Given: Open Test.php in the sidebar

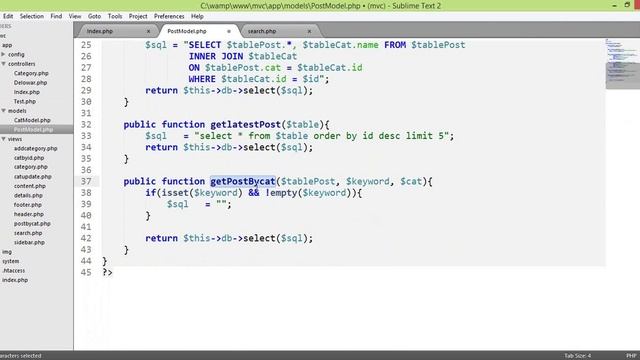Looking at the screenshot, I should [24, 101].
